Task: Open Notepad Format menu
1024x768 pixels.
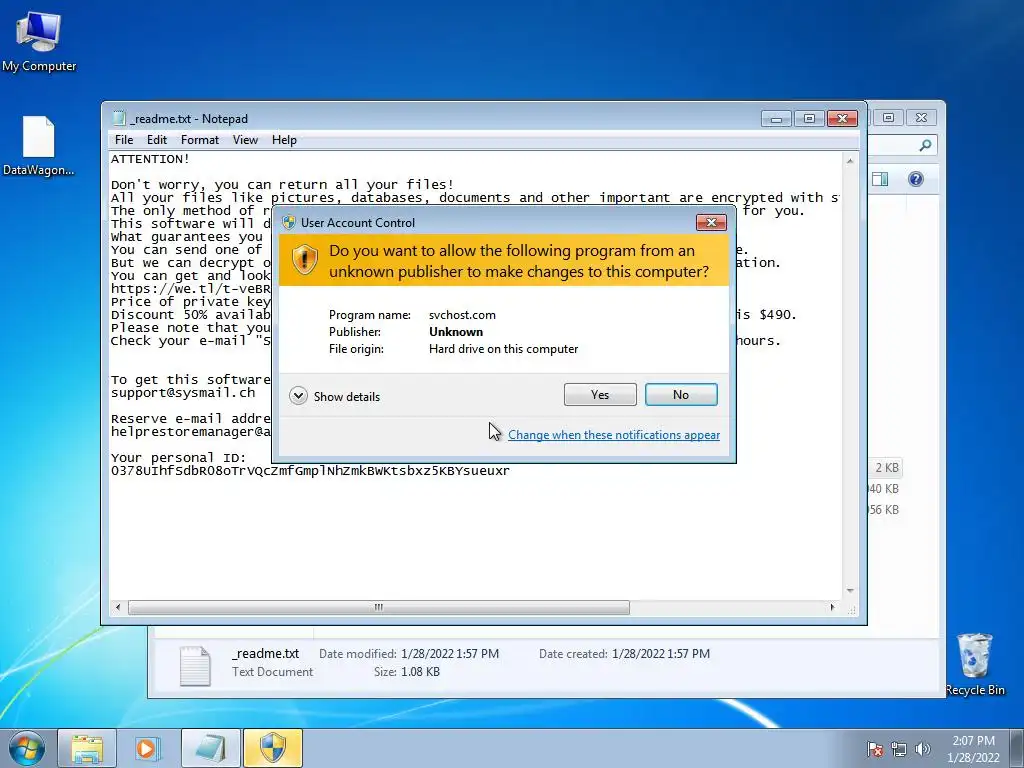Action: [199, 140]
